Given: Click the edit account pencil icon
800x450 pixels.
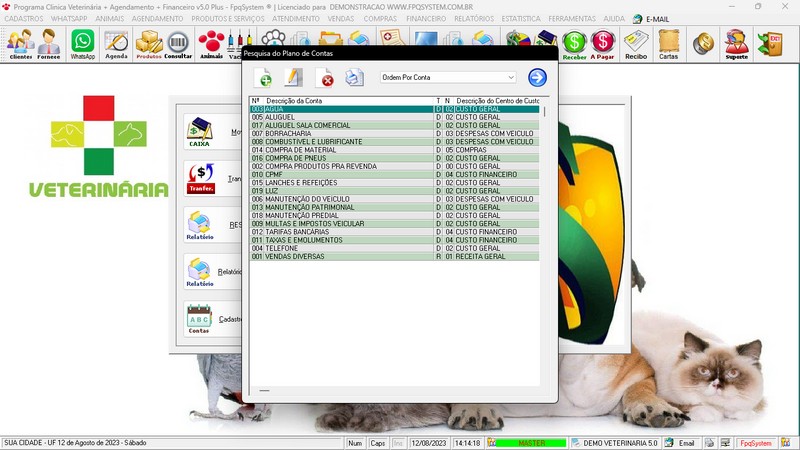Looking at the screenshot, I should pyautogui.click(x=293, y=78).
